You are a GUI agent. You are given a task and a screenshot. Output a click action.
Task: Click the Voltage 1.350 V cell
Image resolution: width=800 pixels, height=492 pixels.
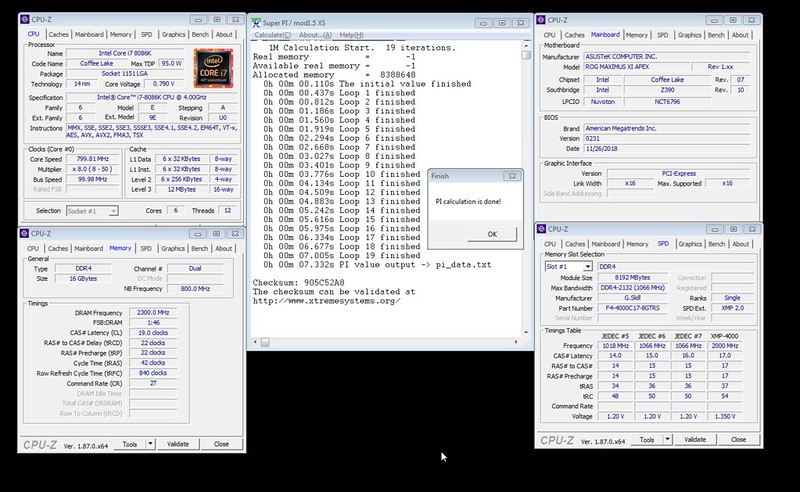724,416
